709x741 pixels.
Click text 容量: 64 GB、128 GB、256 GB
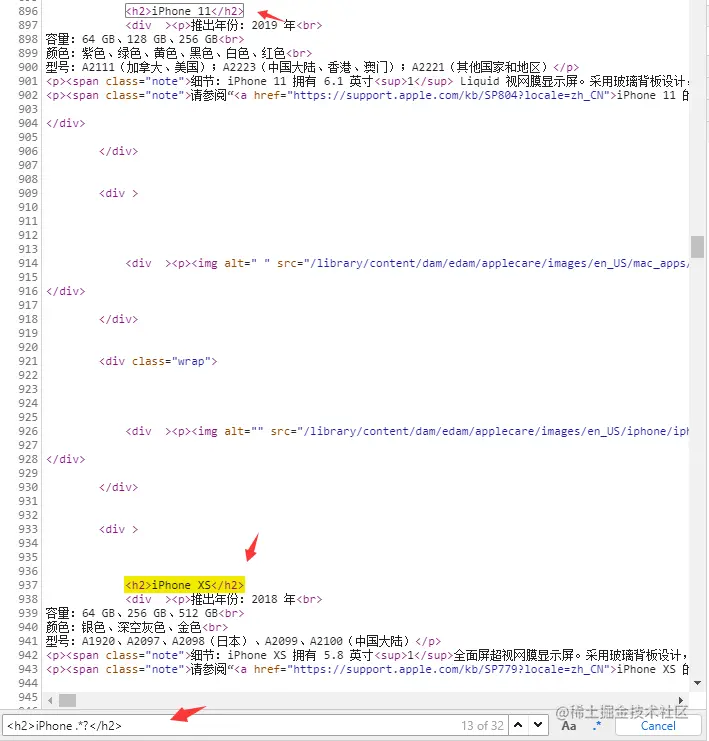(x=131, y=39)
